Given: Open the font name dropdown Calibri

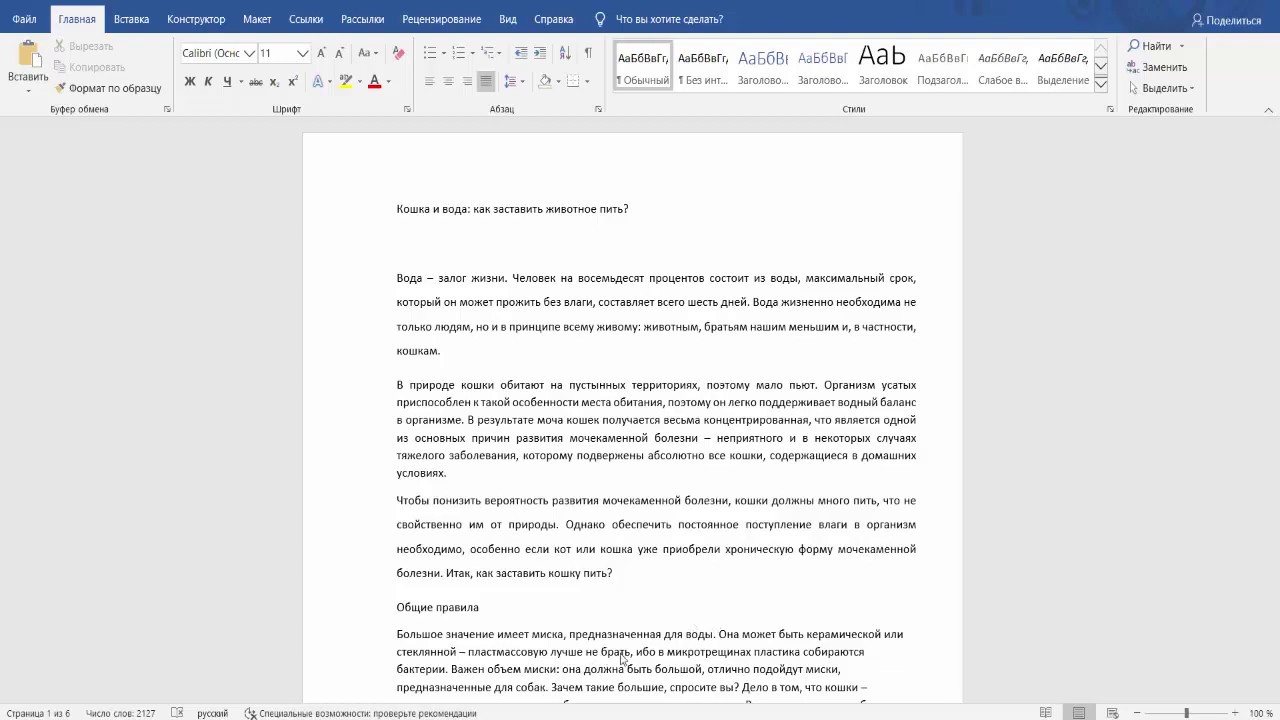Looking at the screenshot, I should click(x=248, y=53).
